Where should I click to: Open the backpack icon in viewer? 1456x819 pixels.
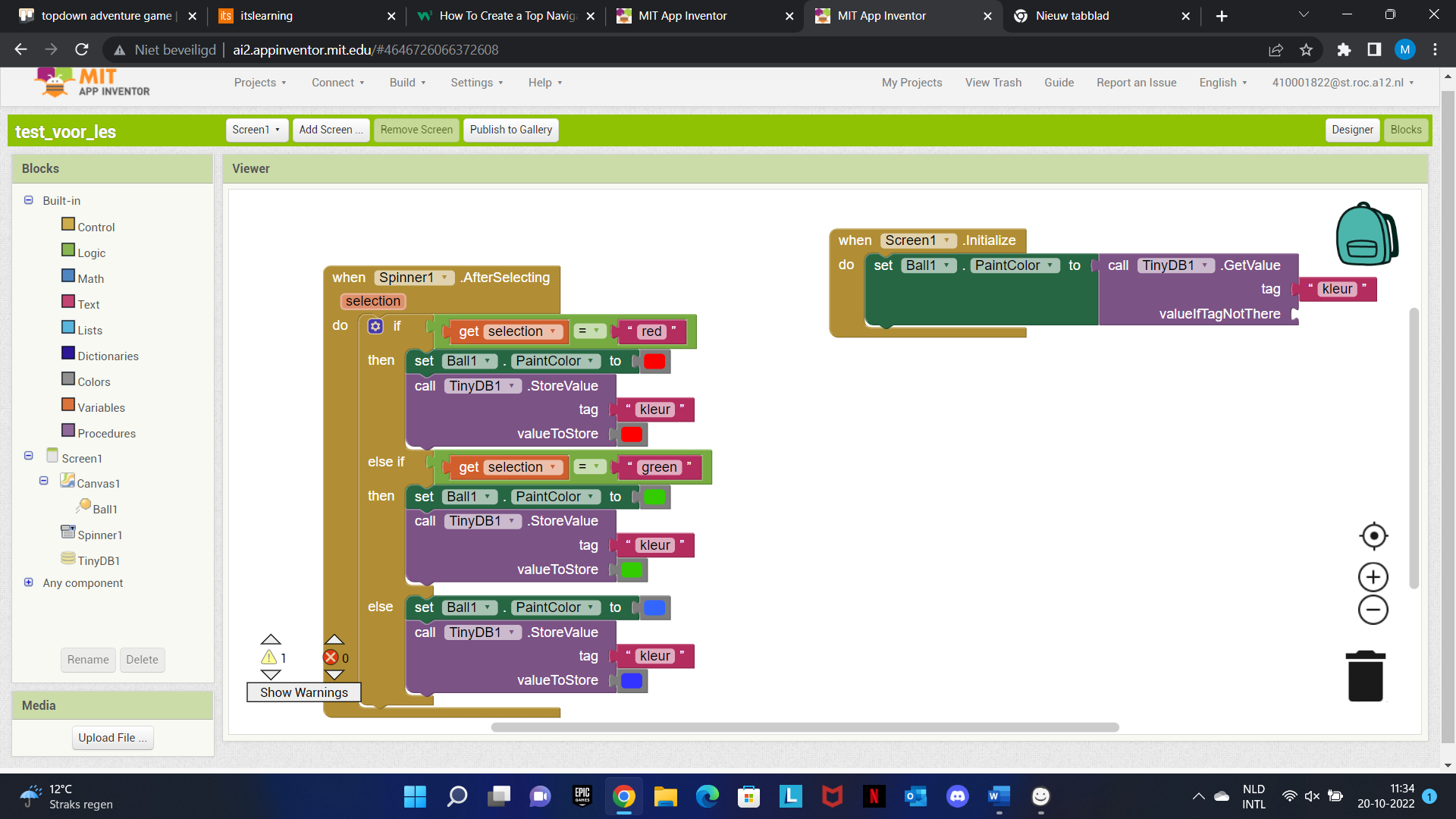click(x=1367, y=234)
